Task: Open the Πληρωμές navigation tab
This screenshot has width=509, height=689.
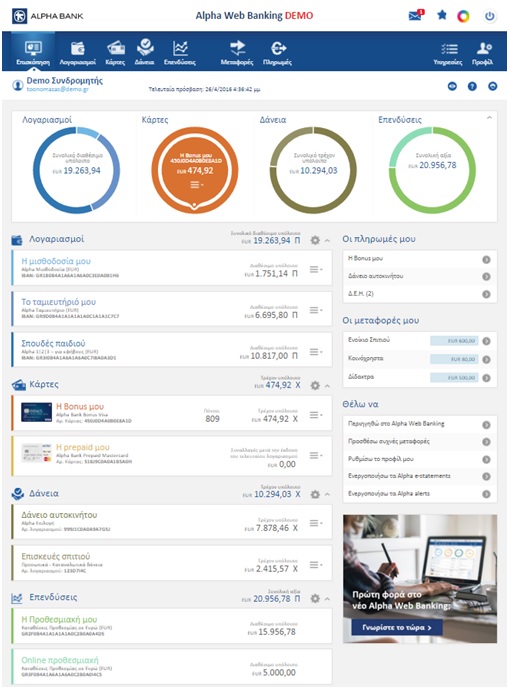Action: click(x=277, y=53)
